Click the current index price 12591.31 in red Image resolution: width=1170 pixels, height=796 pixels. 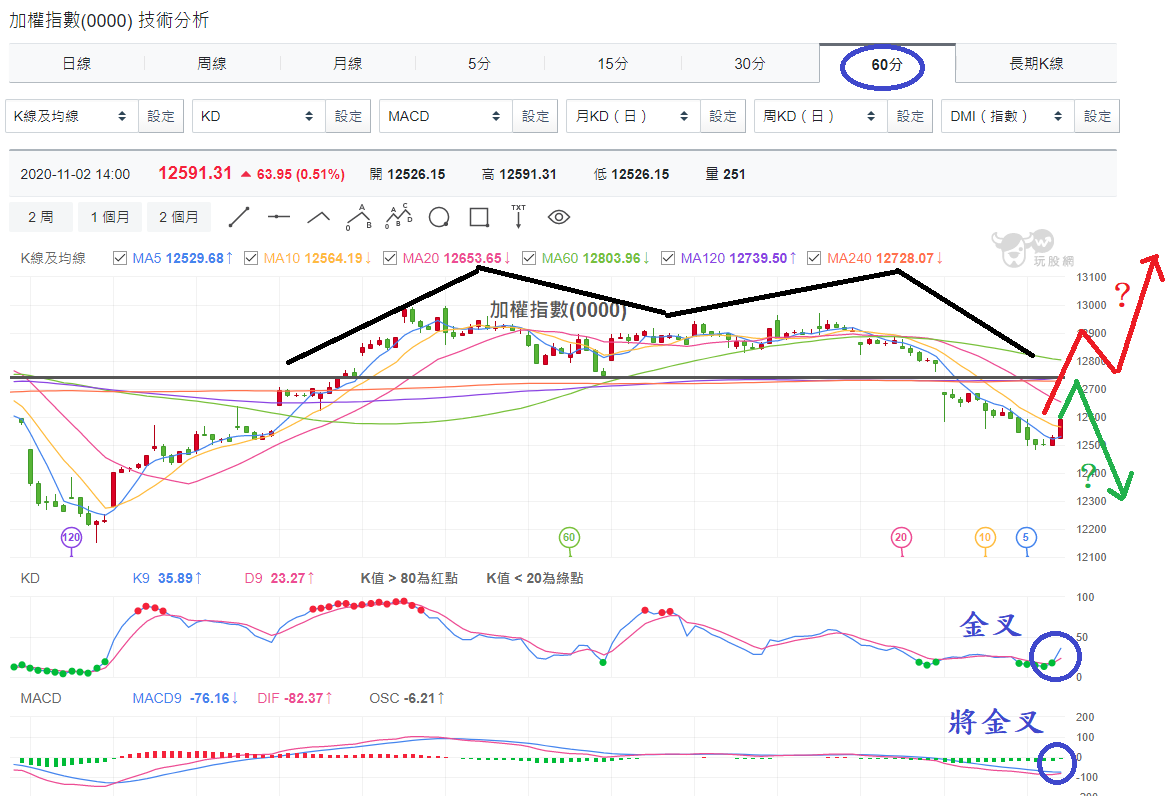pos(195,173)
